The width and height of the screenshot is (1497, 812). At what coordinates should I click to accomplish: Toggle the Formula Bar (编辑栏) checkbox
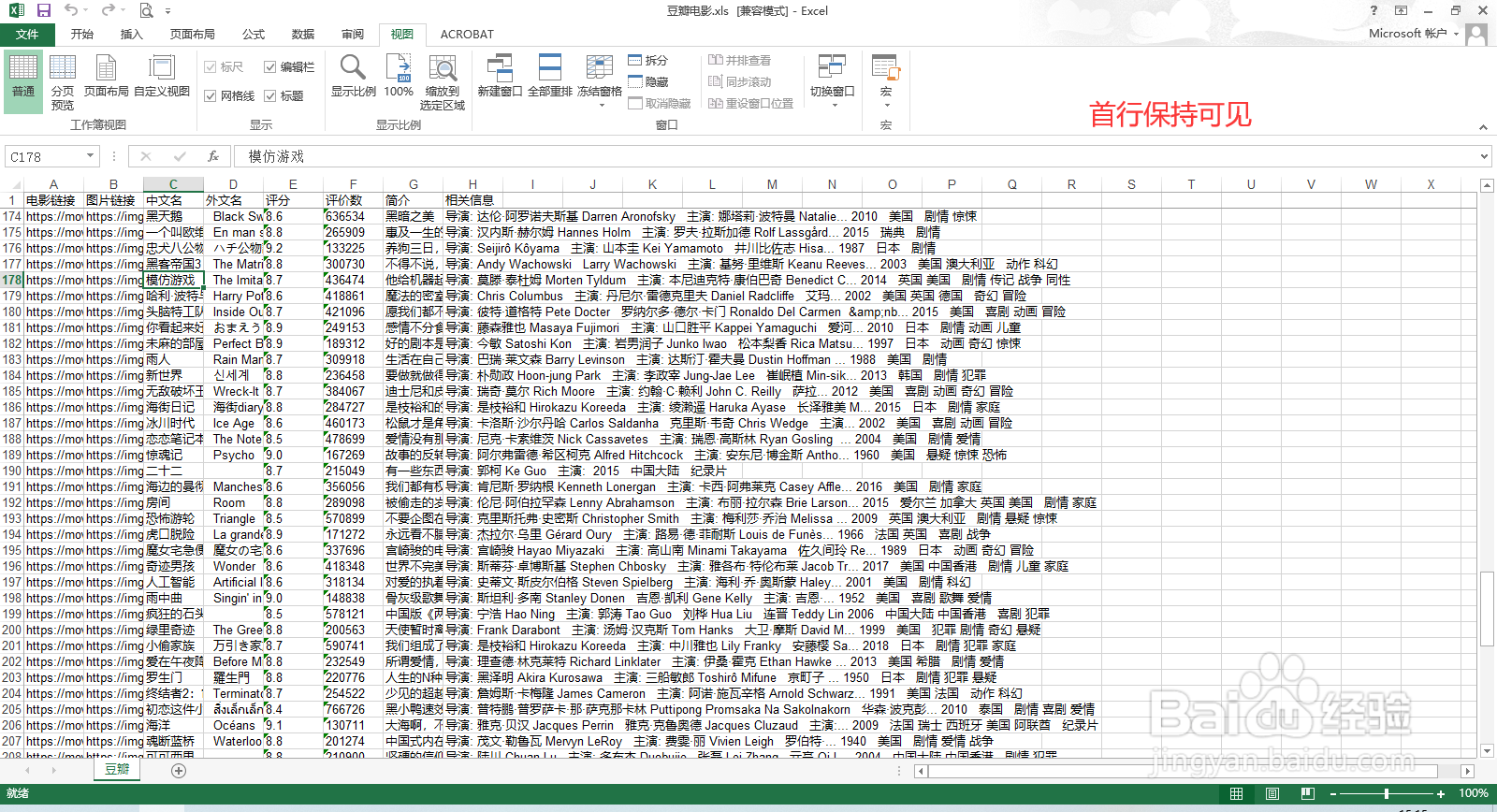(289, 66)
